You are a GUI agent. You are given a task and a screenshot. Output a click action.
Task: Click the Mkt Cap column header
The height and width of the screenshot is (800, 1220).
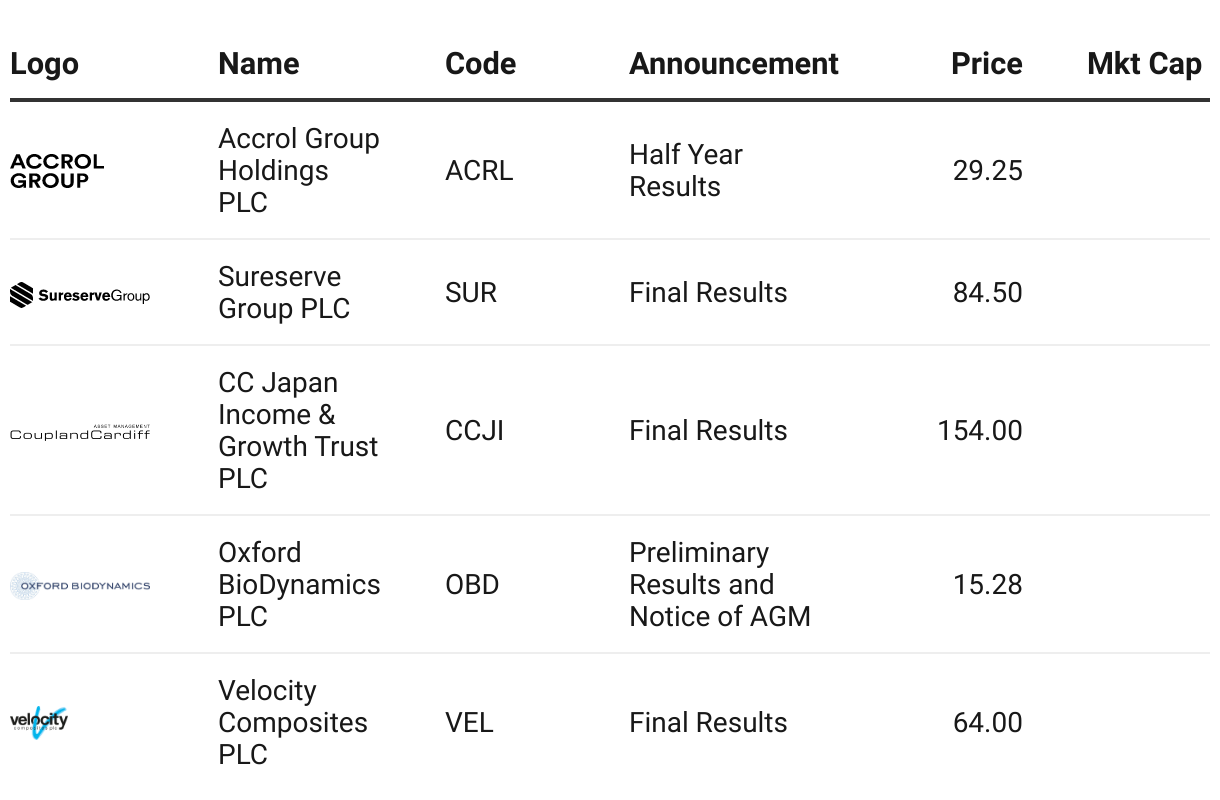click(1144, 64)
